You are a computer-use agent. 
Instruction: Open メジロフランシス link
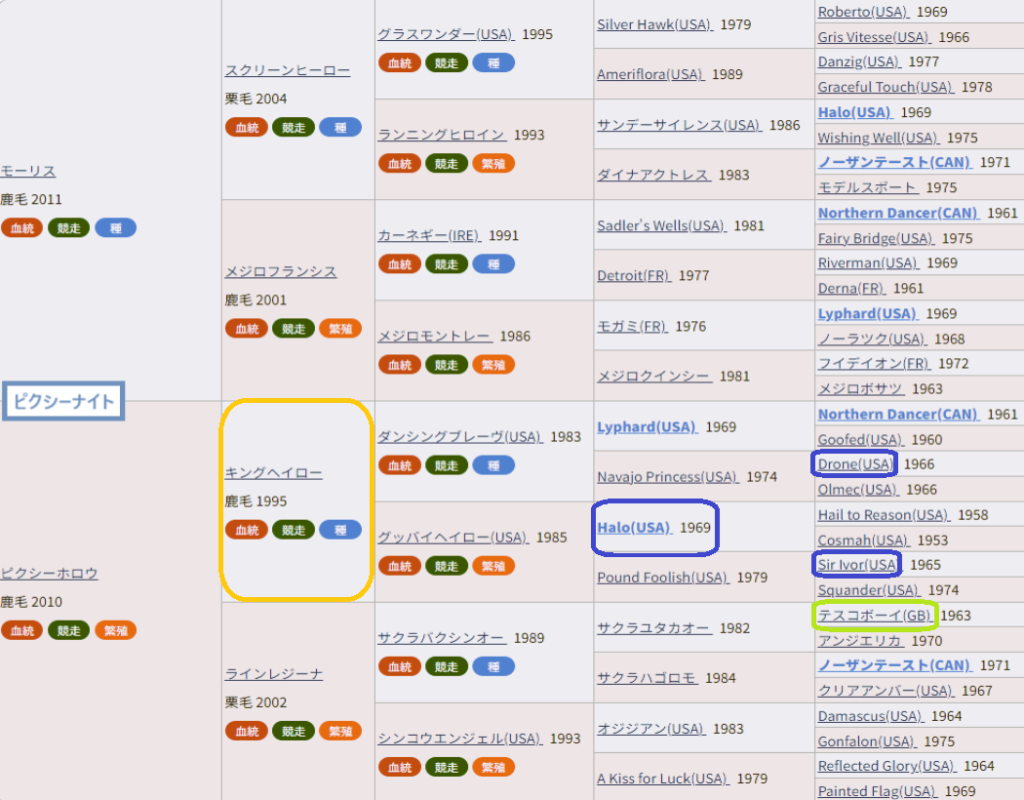(x=281, y=272)
